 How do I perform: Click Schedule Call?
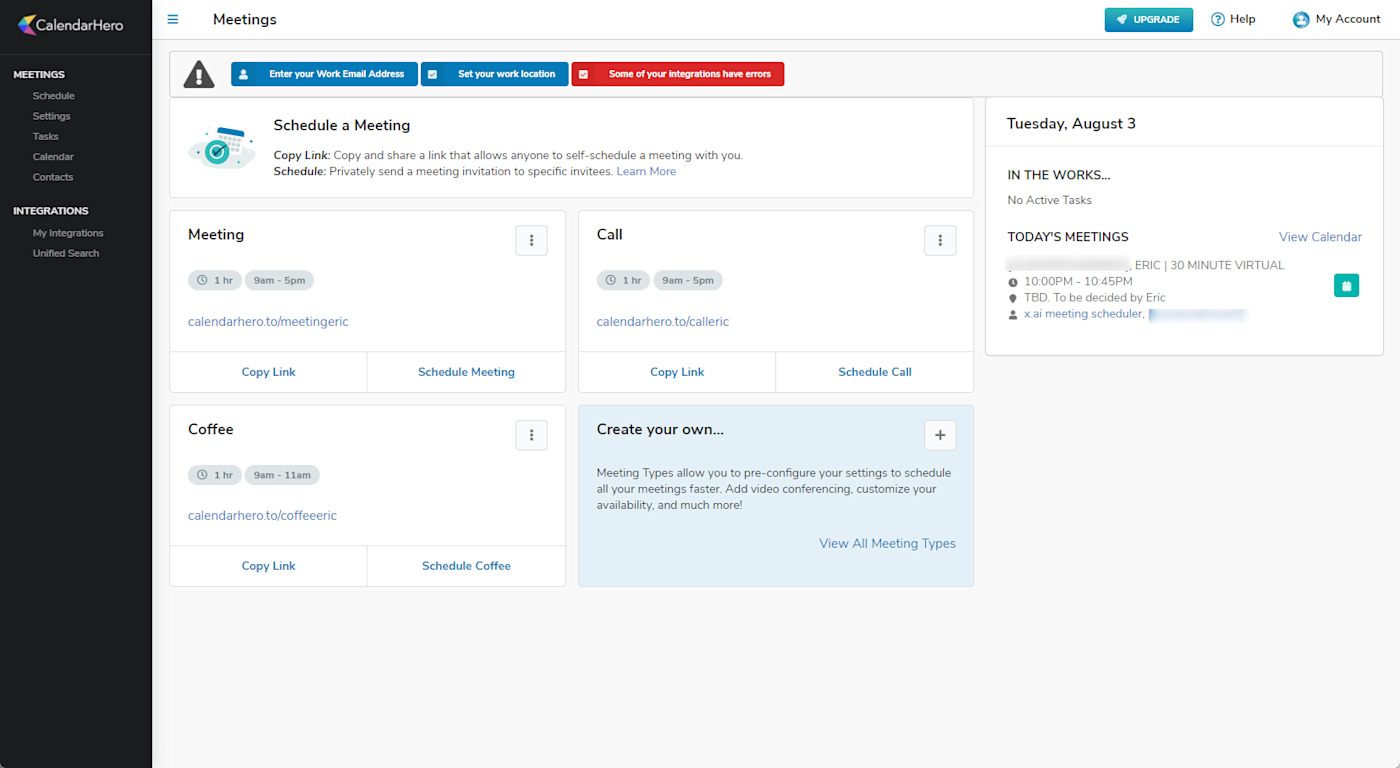(875, 372)
